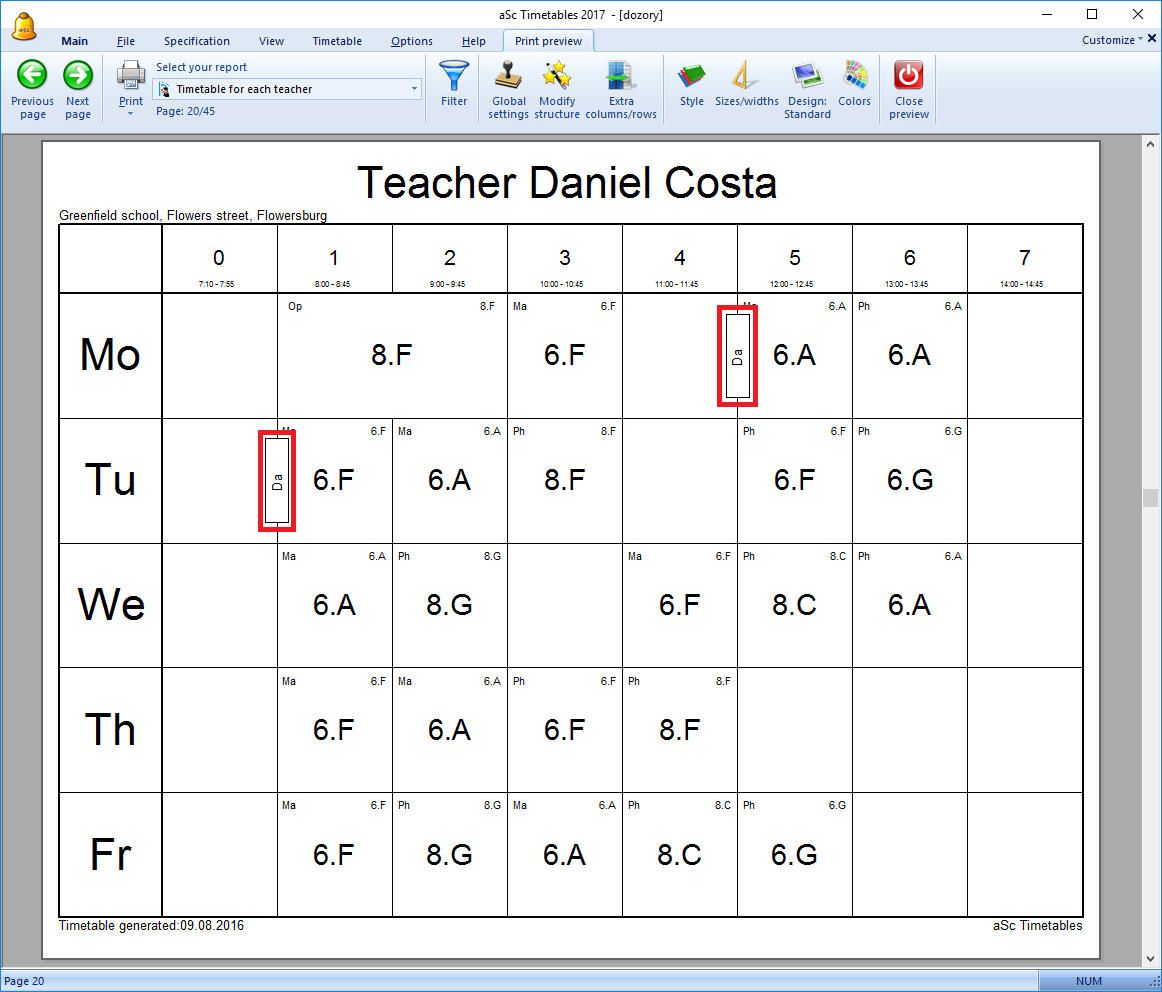Open the Colors palette

(x=855, y=76)
